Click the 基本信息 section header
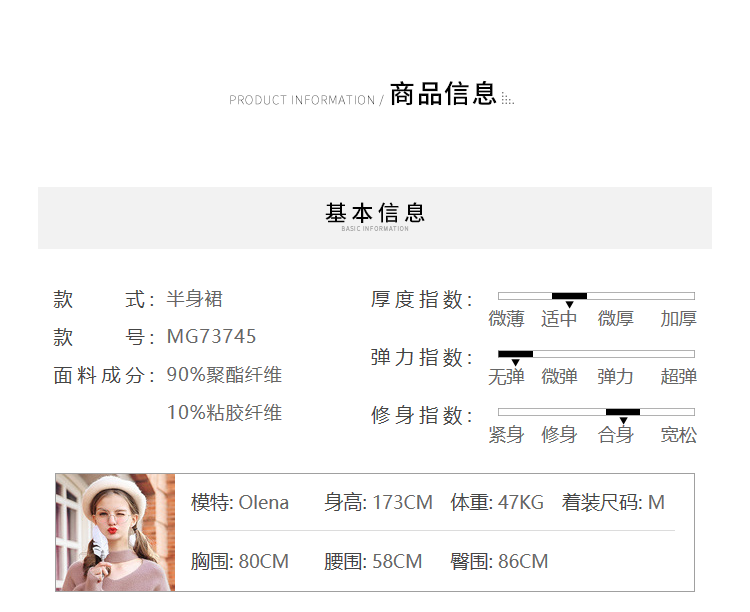The width and height of the screenshot is (750, 612). [x=375, y=213]
